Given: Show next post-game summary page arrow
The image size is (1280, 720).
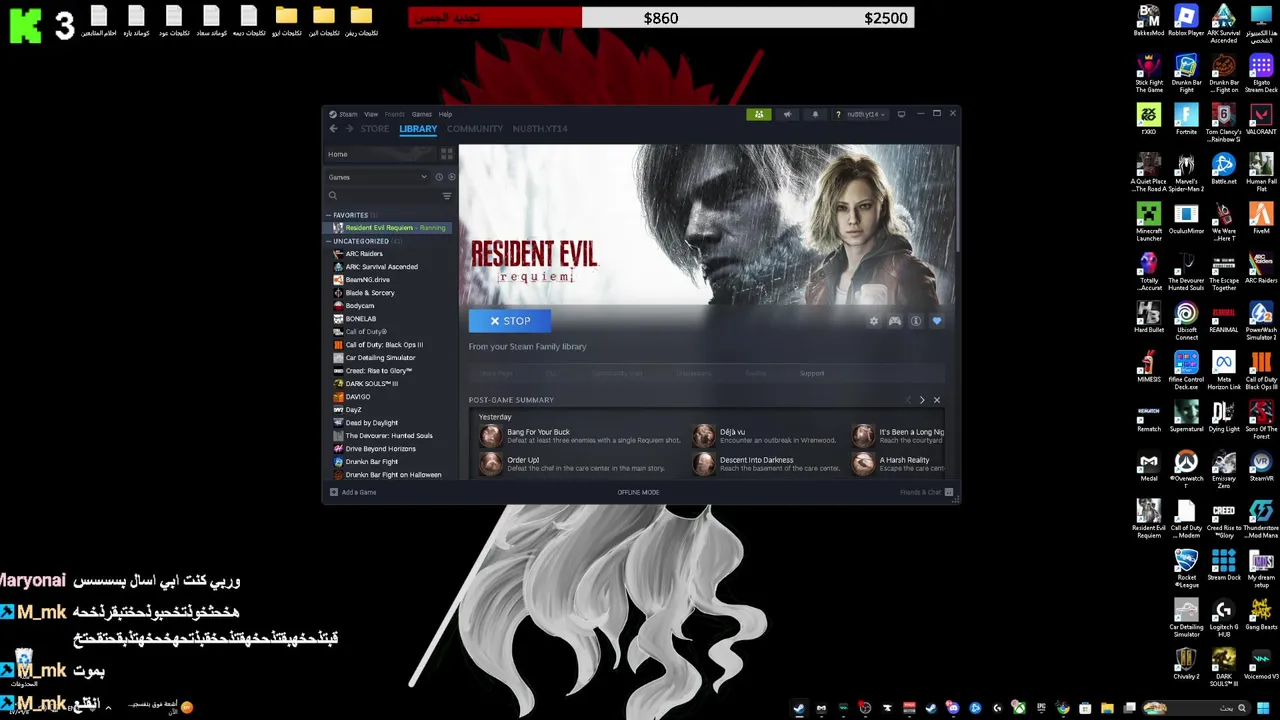Looking at the screenshot, I should tap(922, 400).
